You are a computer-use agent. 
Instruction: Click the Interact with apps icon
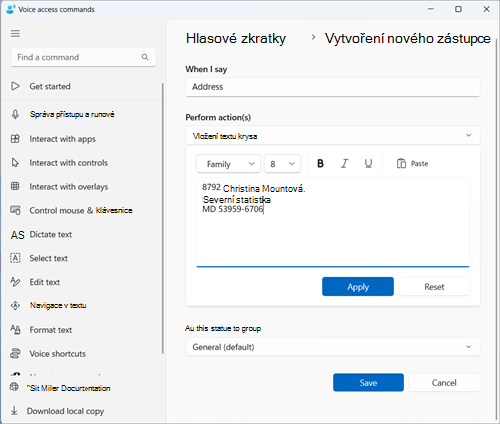tap(15, 139)
